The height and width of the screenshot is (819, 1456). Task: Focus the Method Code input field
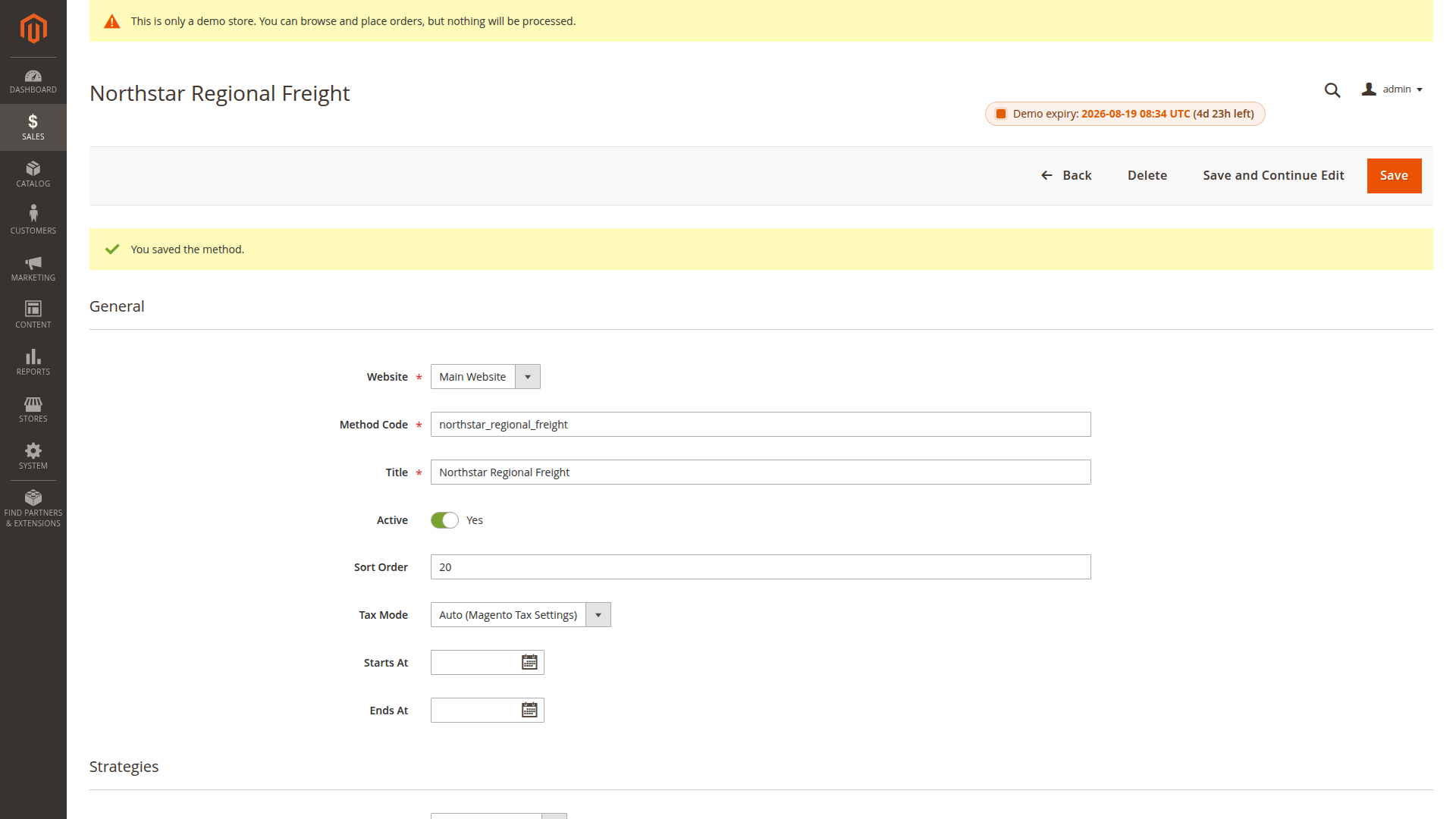tap(761, 425)
